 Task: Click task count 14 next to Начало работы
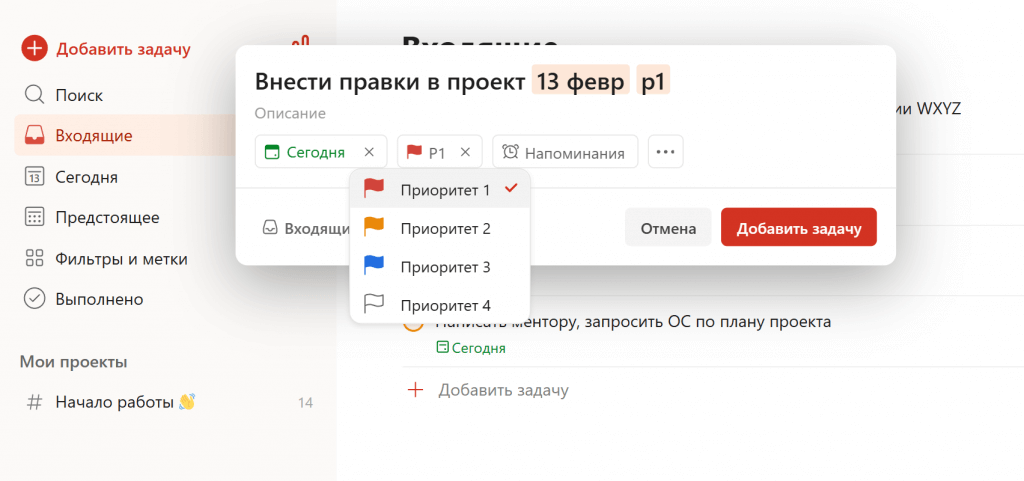point(305,403)
